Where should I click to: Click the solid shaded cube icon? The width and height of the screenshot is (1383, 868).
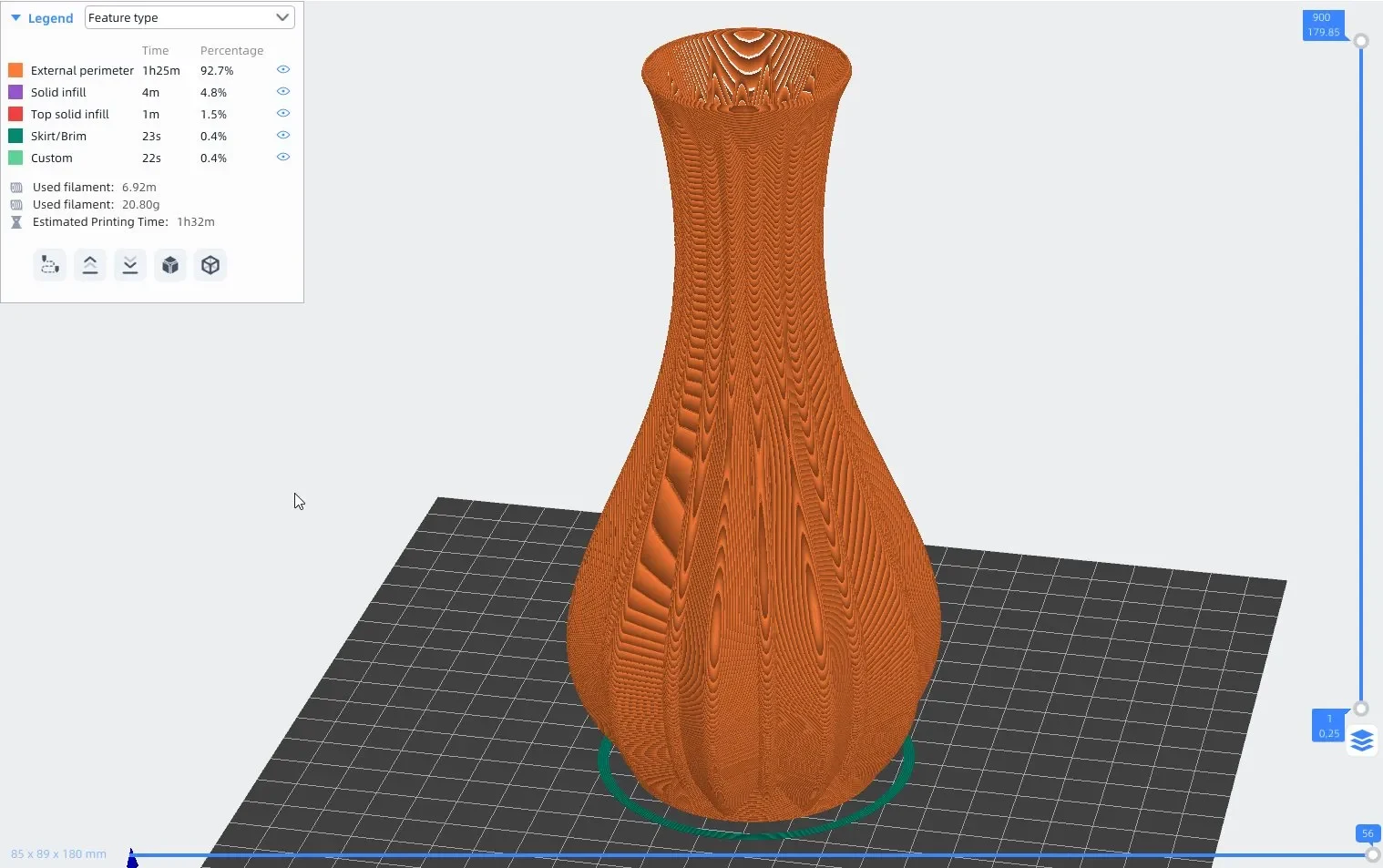click(170, 265)
